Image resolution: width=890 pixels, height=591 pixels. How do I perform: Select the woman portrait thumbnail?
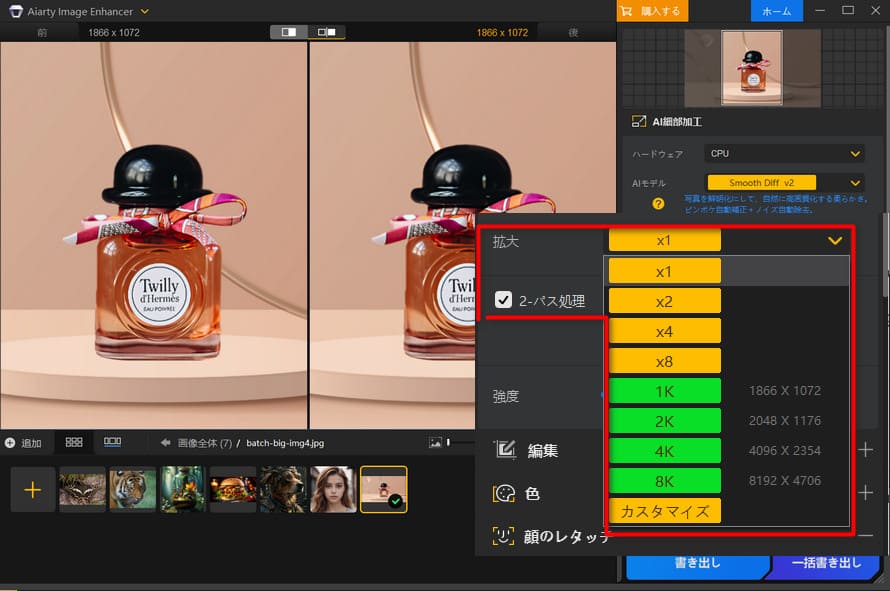click(x=333, y=489)
